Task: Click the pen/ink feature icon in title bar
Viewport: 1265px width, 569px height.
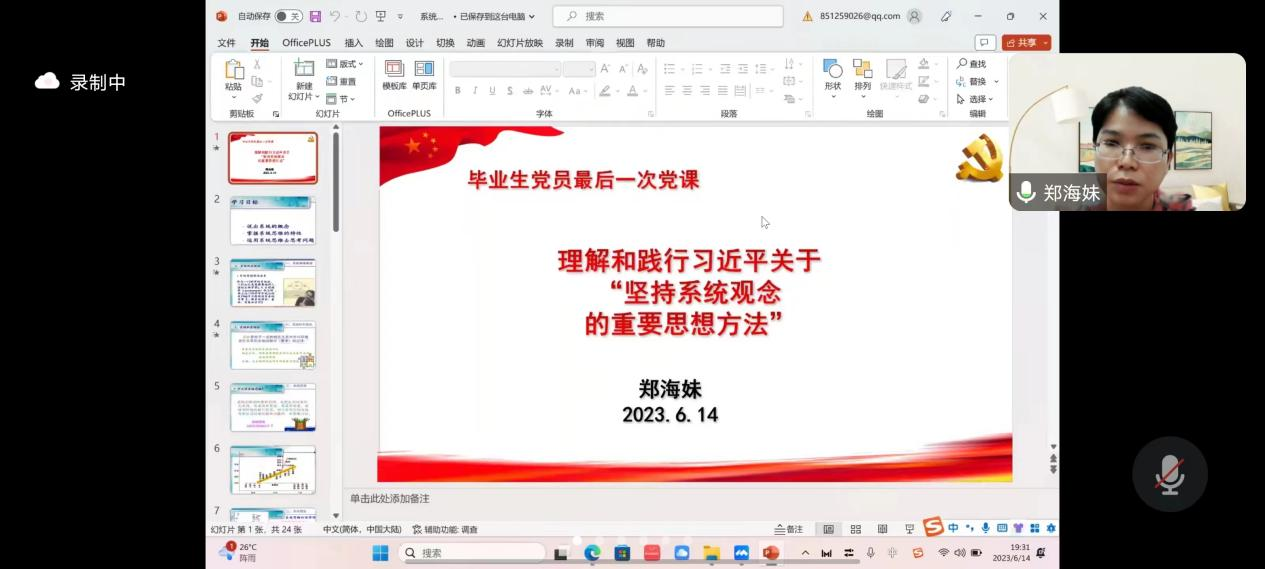Action: click(946, 16)
